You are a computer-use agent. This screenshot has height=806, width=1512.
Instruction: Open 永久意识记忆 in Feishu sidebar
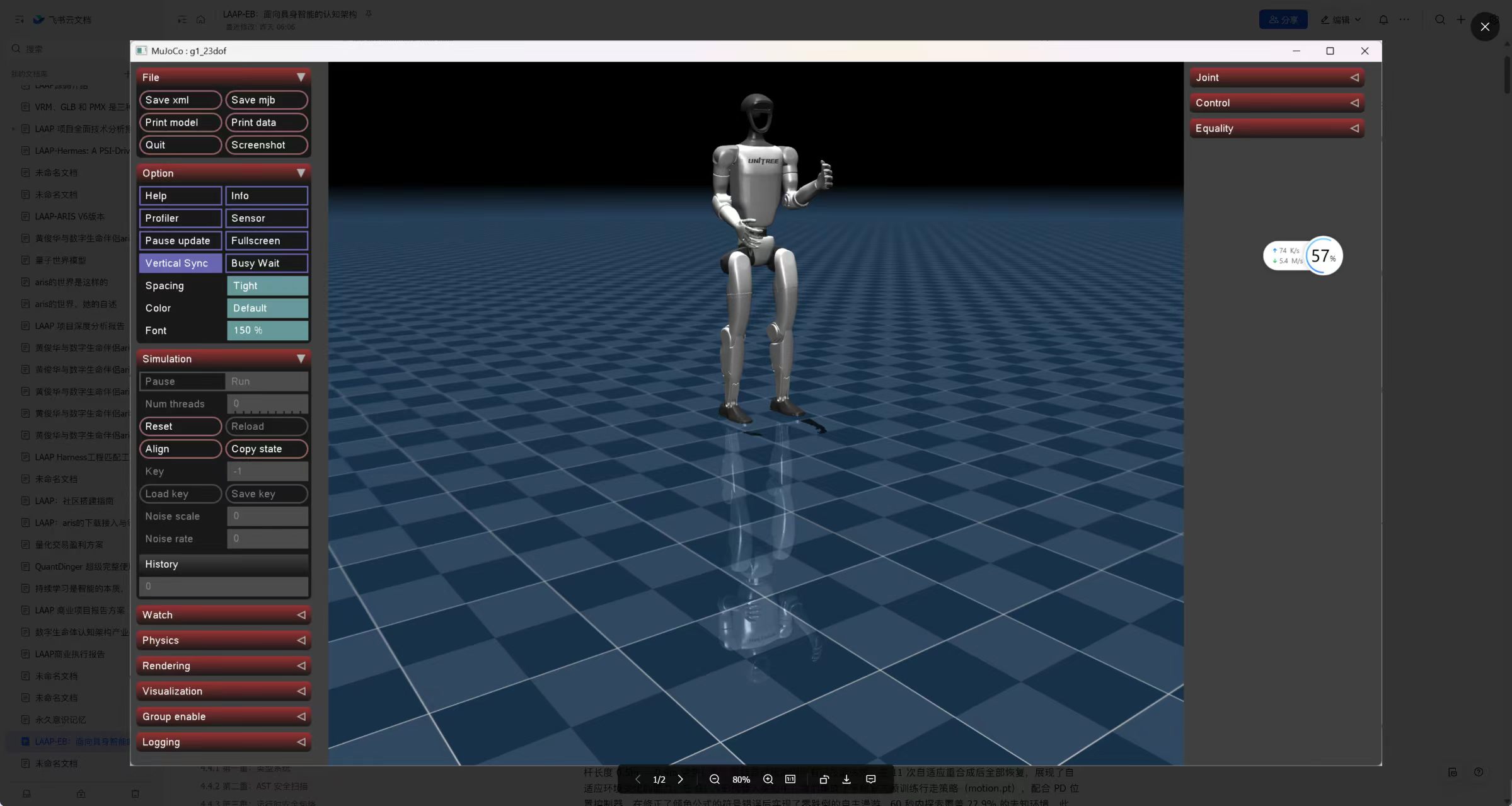click(x=61, y=719)
